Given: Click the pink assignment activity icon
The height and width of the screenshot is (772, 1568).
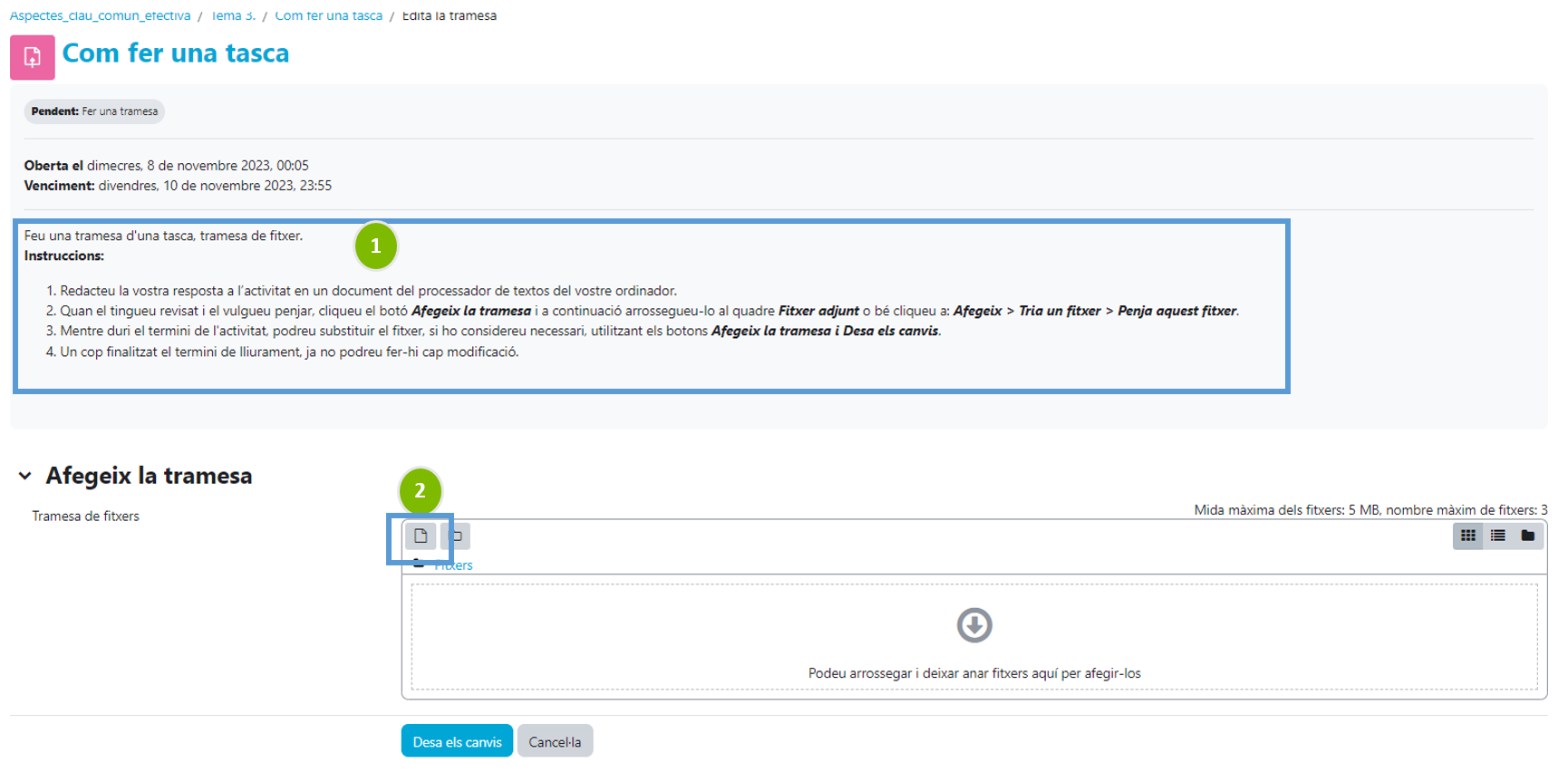Looking at the screenshot, I should pos(33,57).
